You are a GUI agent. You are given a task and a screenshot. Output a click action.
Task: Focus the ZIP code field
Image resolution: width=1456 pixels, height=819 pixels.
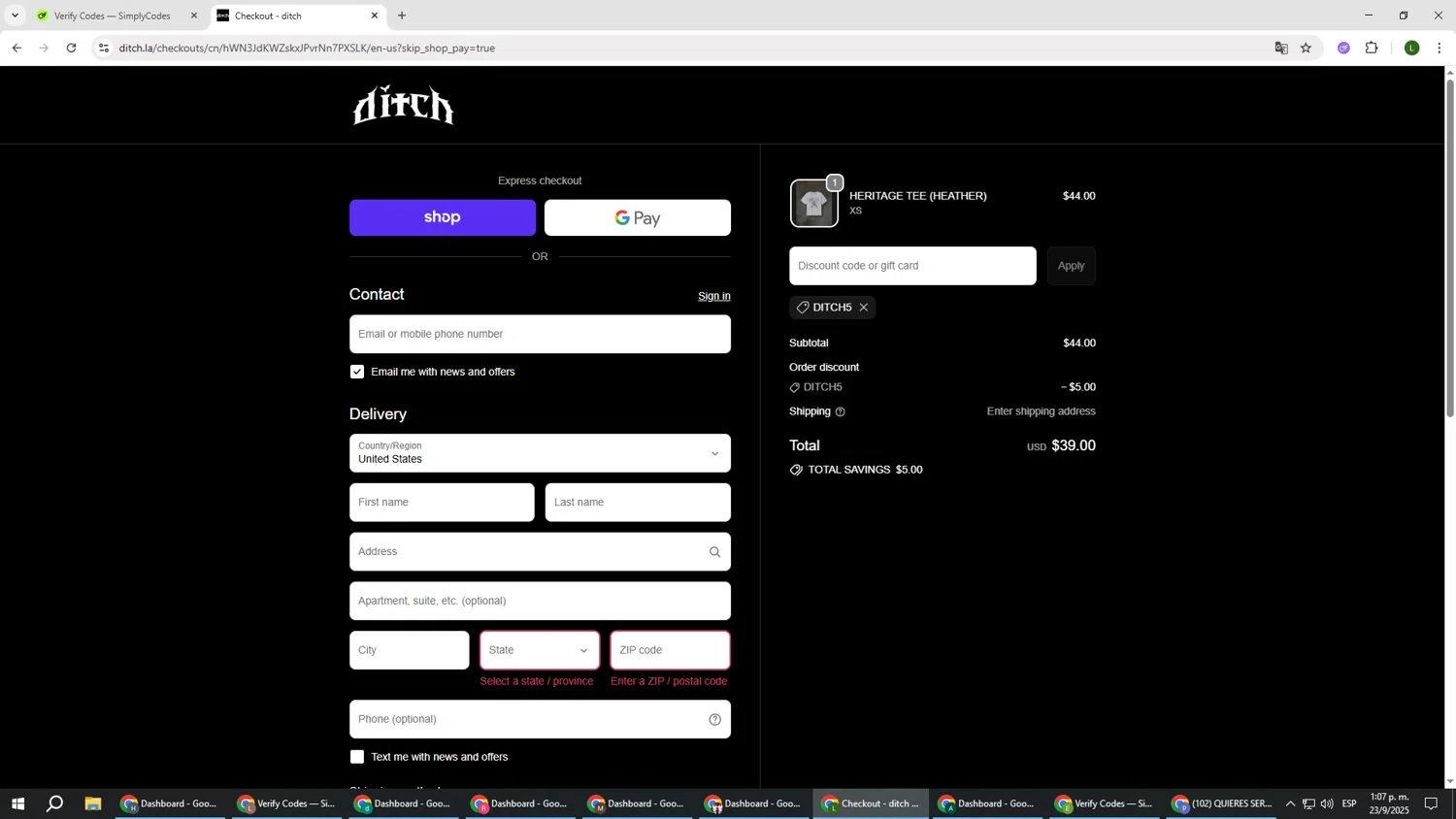[x=671, y=651]
